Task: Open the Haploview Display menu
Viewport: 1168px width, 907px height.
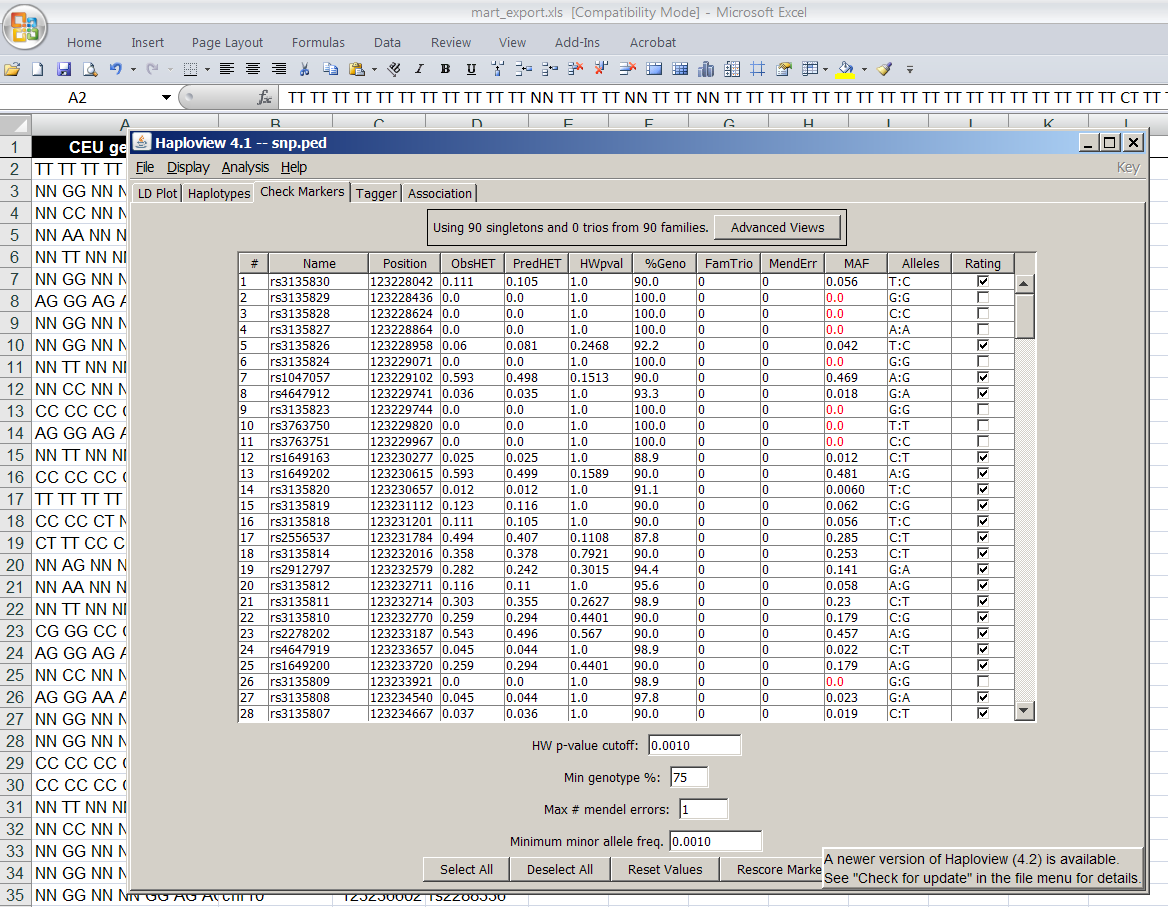Action: pos(188,168)
